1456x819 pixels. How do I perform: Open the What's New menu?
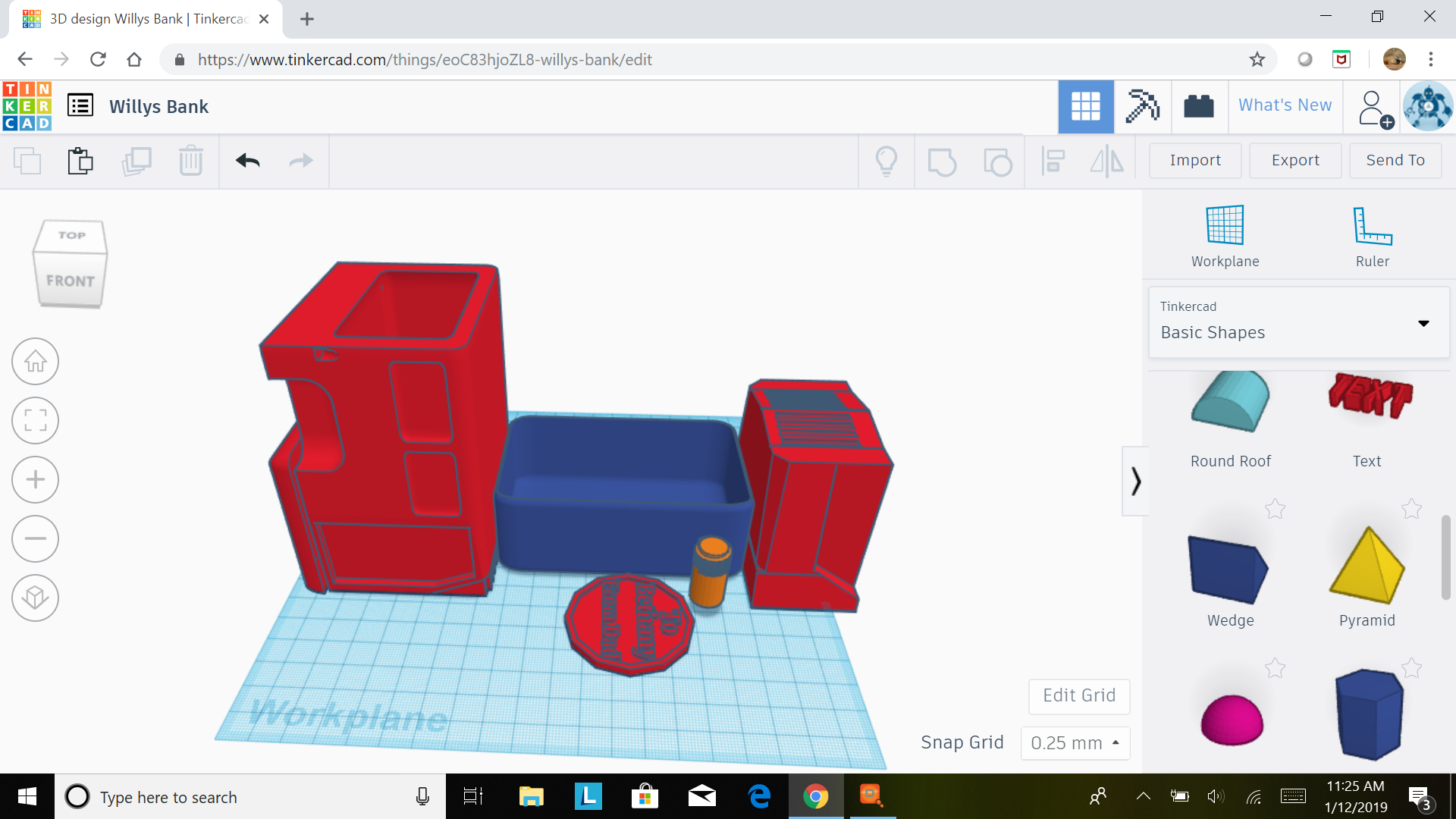[x=1285, y=105]
